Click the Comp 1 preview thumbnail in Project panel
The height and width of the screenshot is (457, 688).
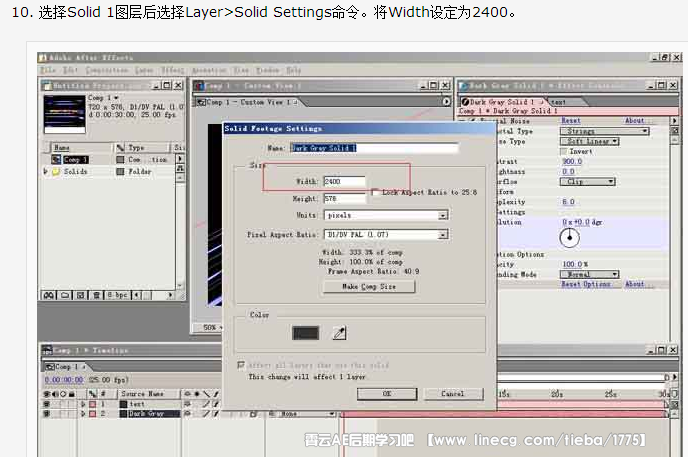(64, 114)
